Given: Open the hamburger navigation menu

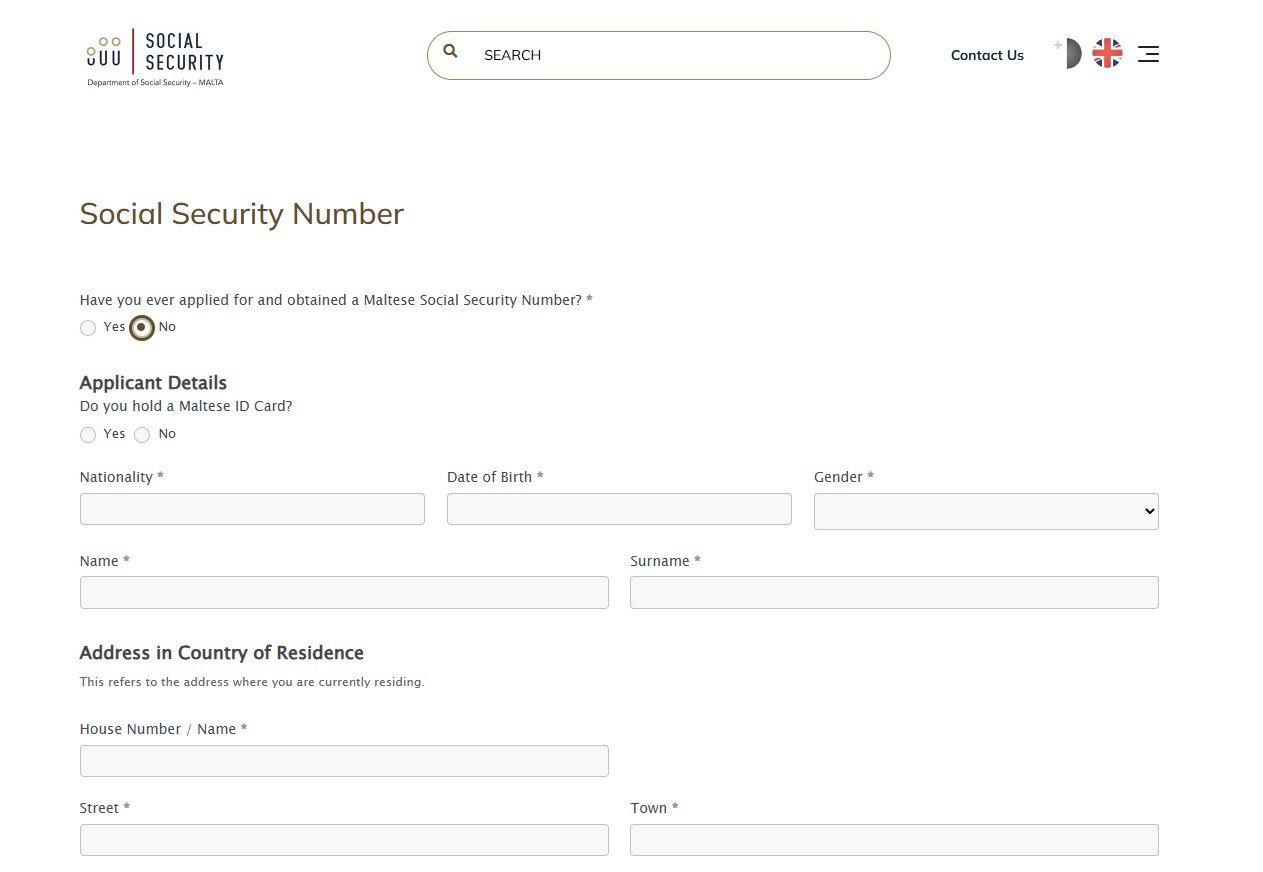Looking at the screenshot, I should pyautogui.click(x=1147, y=54).
